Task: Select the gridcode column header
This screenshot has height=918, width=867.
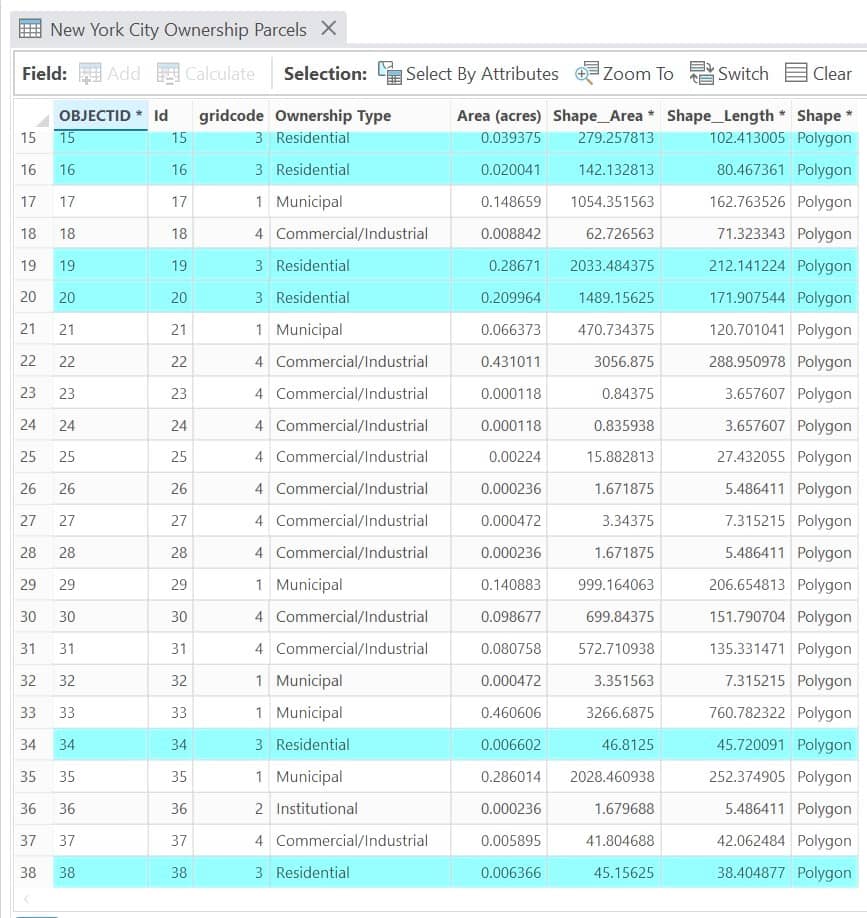Action: pos(231,116)
